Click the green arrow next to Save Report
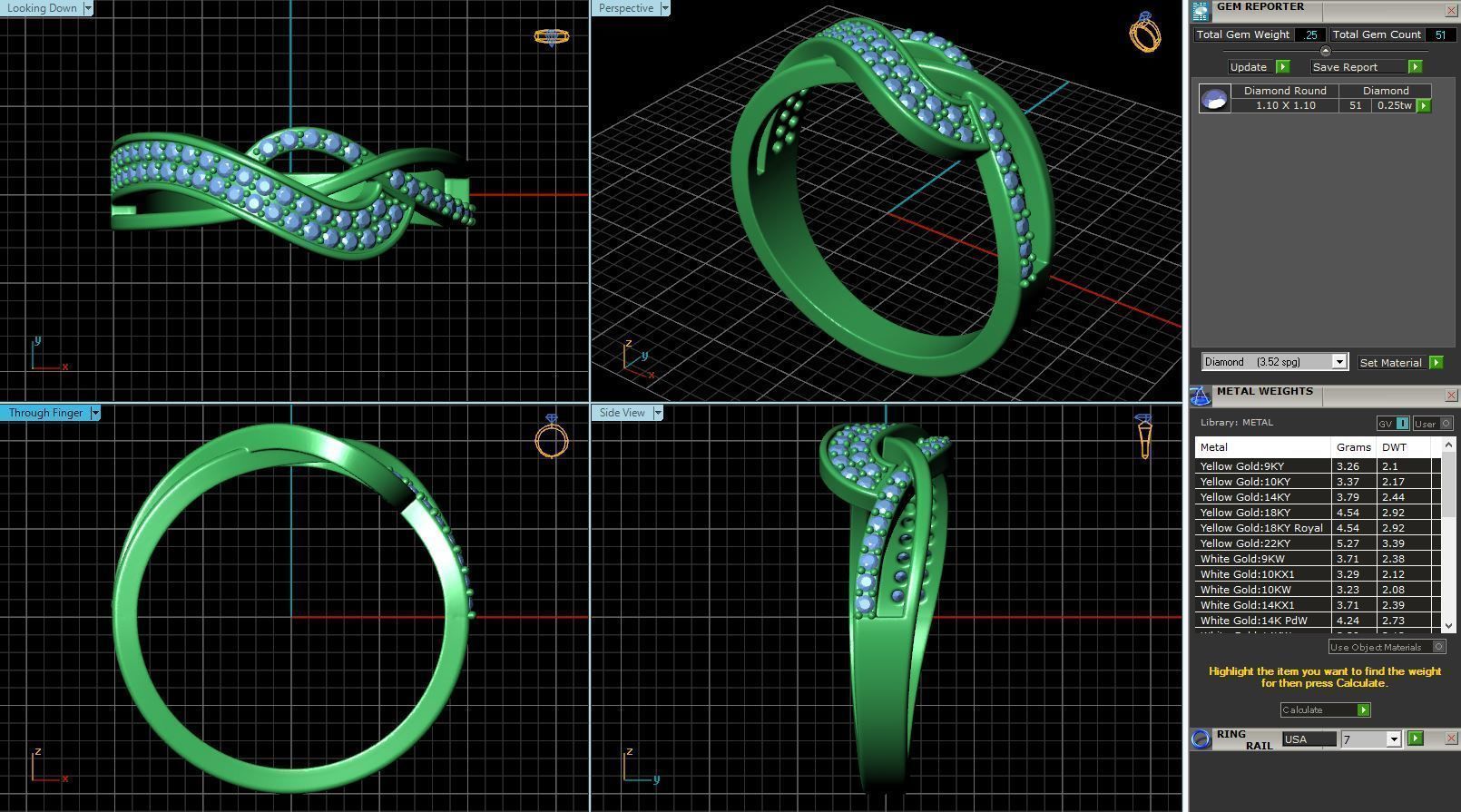 click(1415, 67)
